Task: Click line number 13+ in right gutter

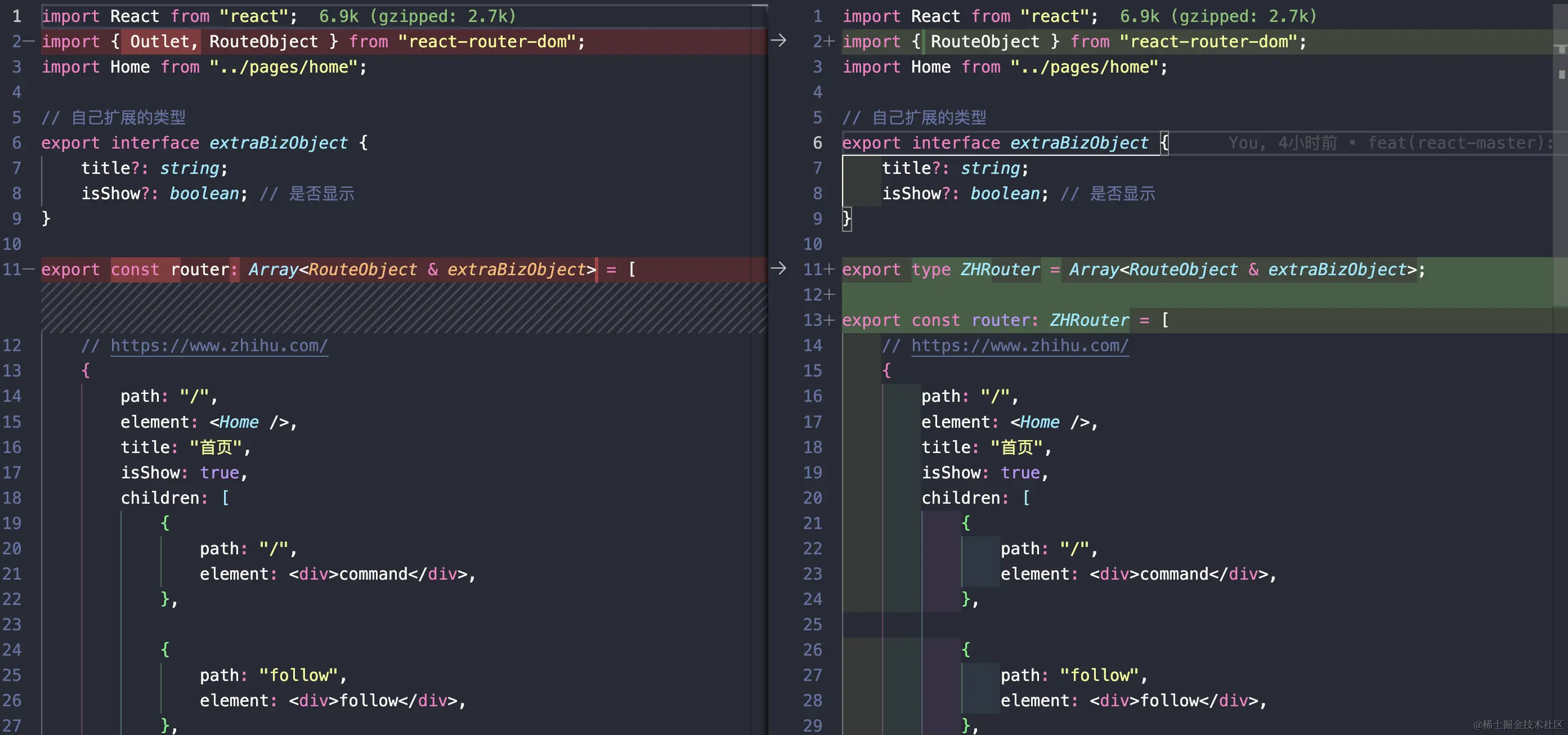Action: pos(818,320)
